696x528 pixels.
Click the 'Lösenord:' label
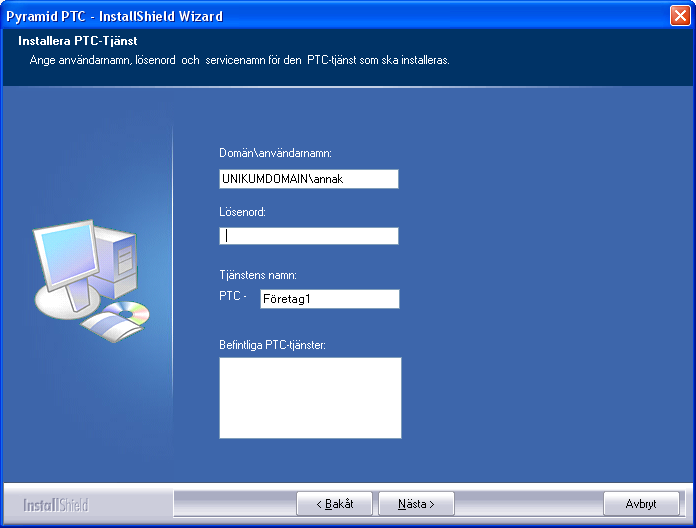(x=242, y=212)
